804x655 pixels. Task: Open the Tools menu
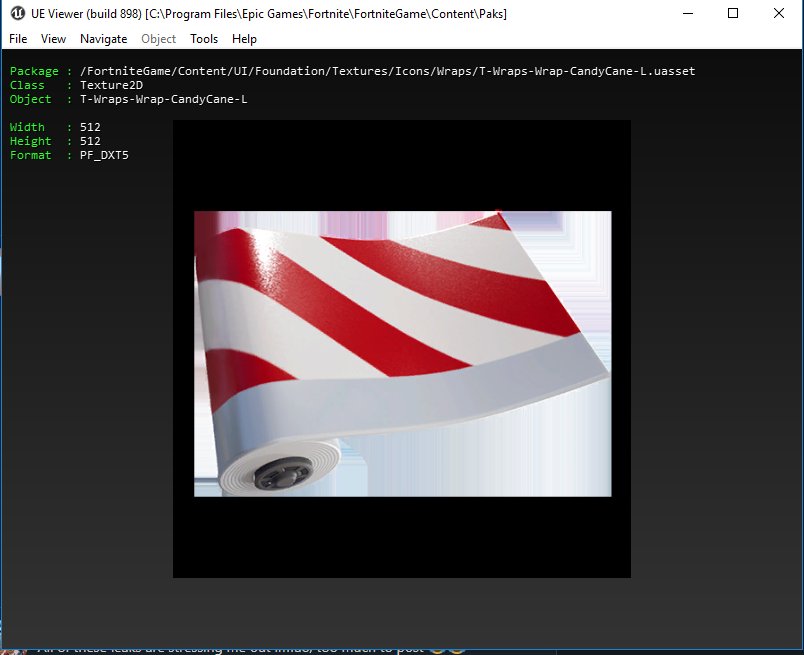(x=204, y=39)
